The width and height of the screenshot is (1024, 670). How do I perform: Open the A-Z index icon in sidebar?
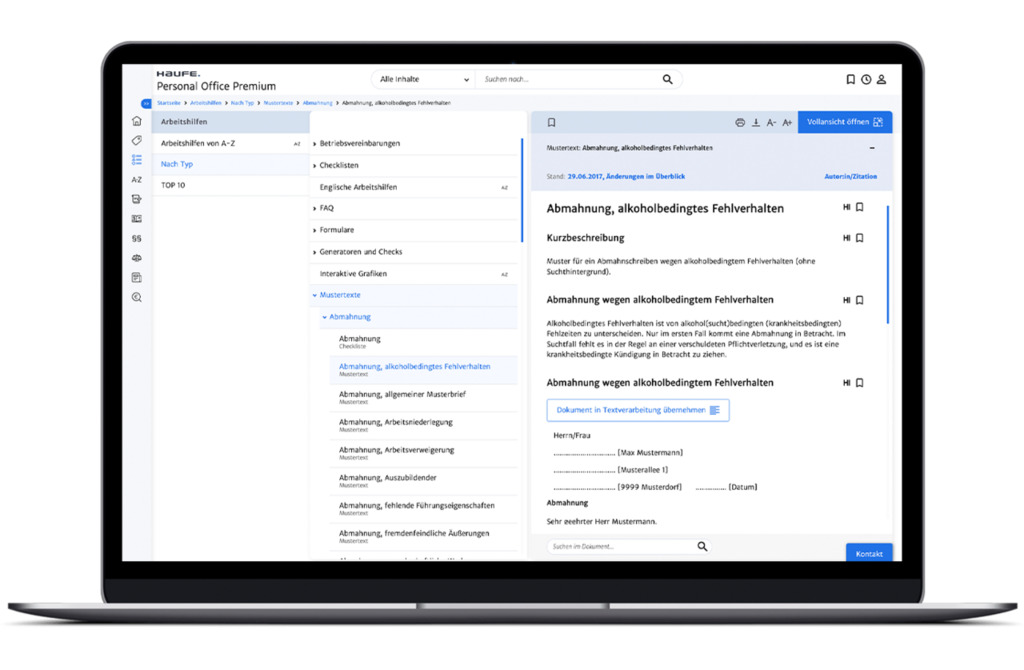click(x=137, y=180)
